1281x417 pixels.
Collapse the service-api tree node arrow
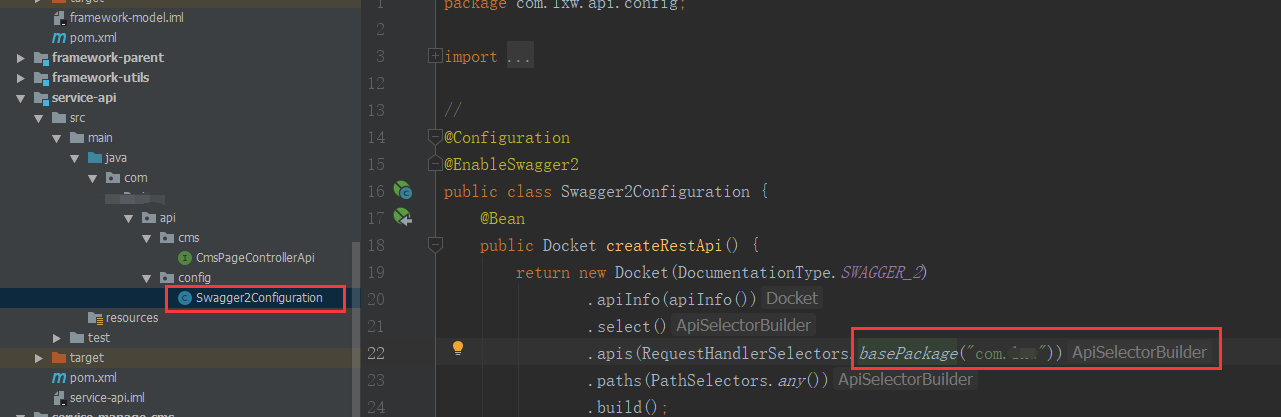point(21,97)
